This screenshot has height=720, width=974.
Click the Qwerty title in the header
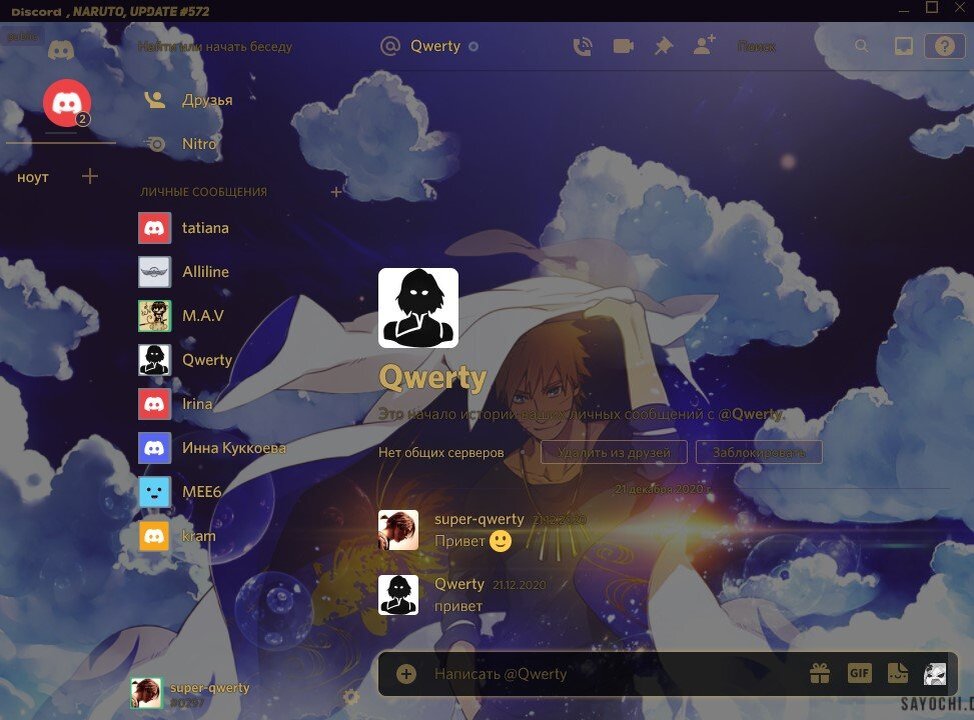point(435,46)
